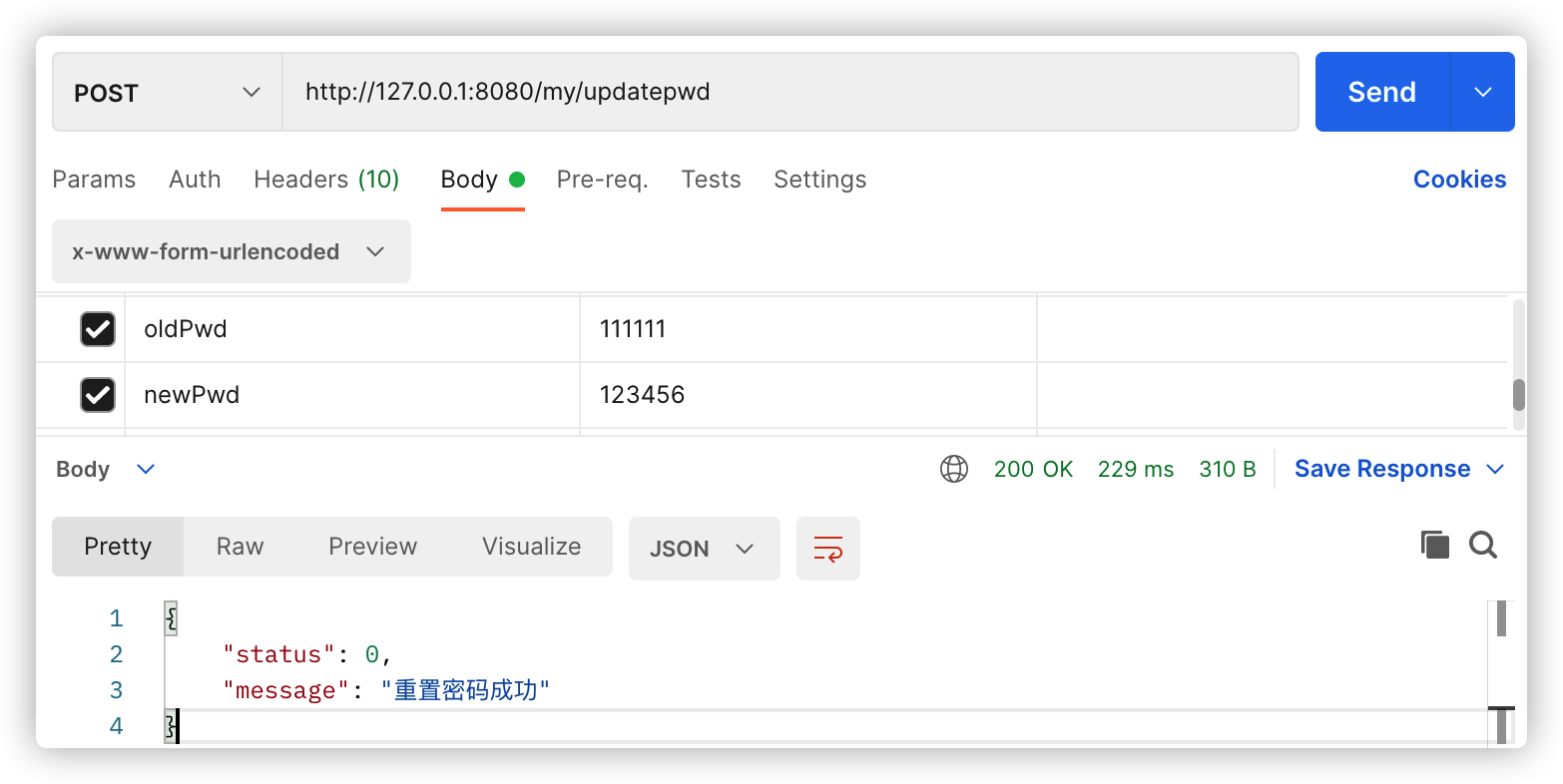Click the newPwd key cell

click(x=352, y=394)
